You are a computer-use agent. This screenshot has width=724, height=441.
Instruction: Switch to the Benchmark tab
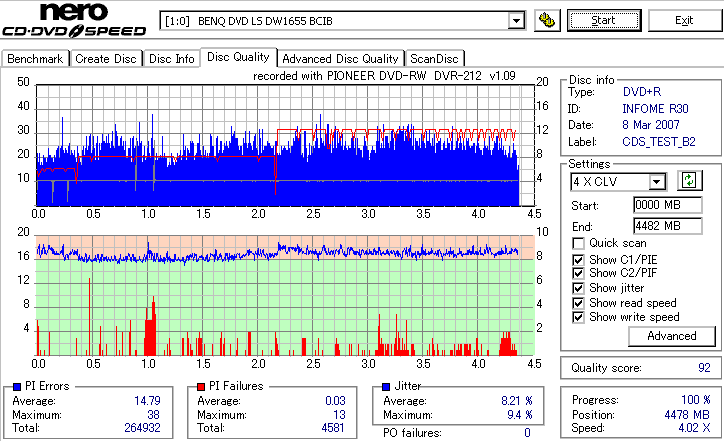pyautogui.click(x=35, y=59)
